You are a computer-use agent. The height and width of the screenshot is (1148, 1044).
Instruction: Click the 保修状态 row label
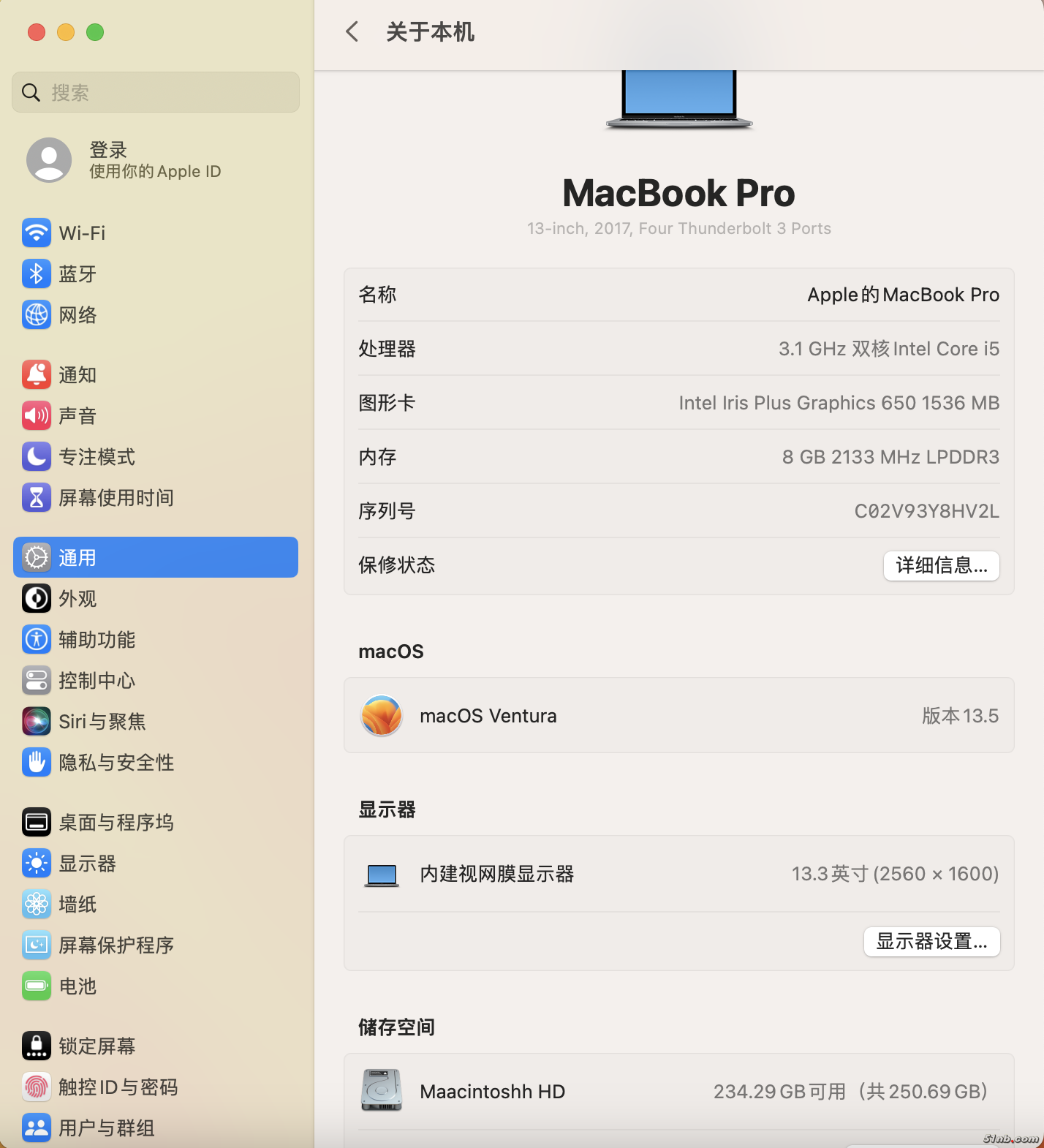coord(397,565)
